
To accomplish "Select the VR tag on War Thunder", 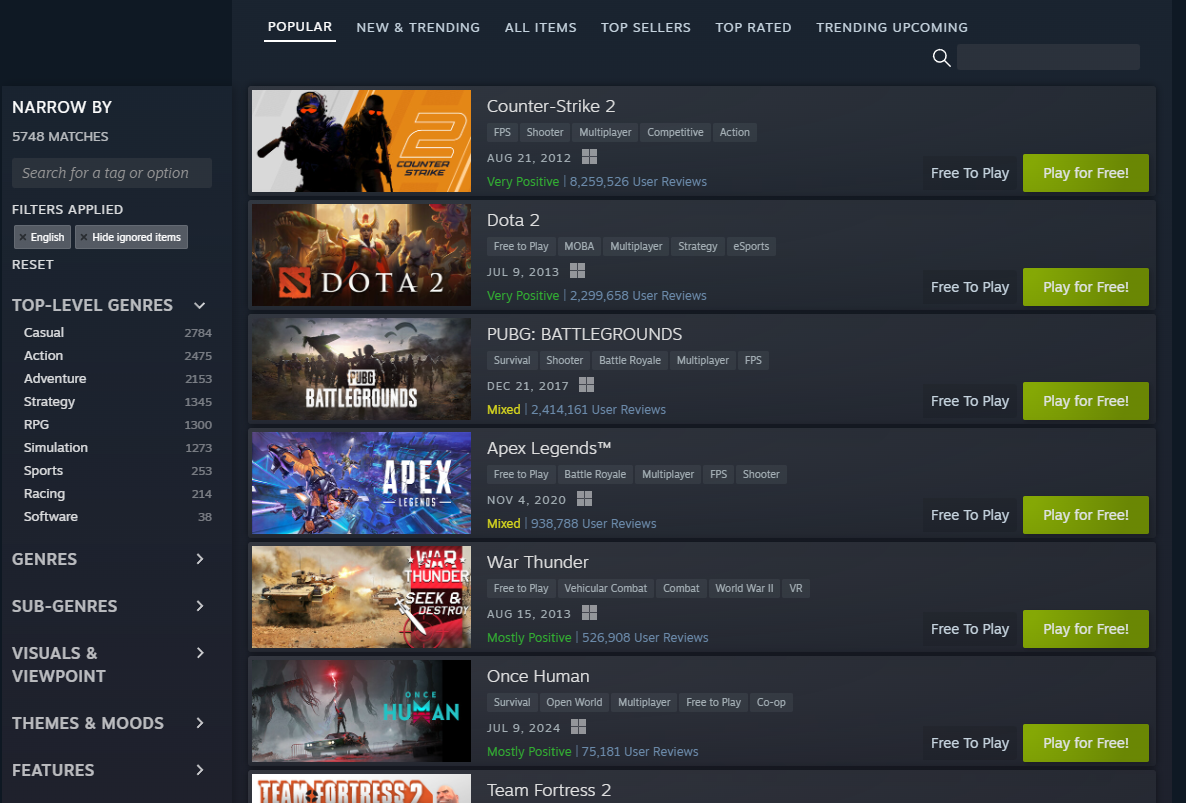I will click(x=796, y=588).
